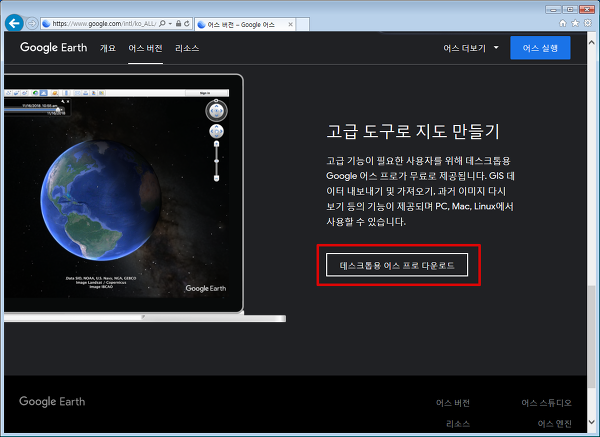
Task: Click the browser forward arrow button
Action: 32,24
